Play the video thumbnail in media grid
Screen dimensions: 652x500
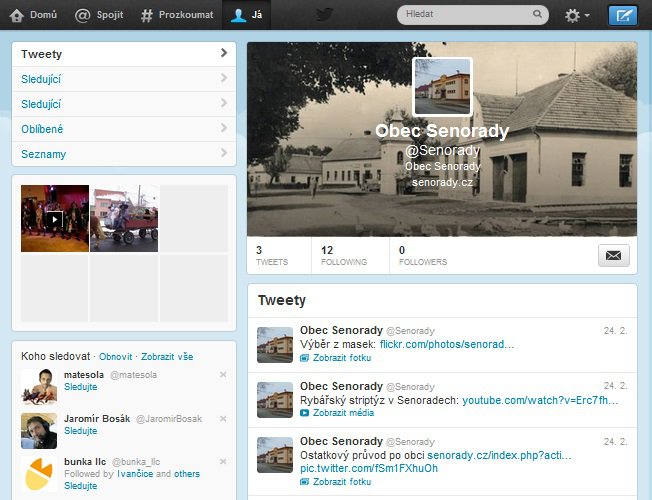(x=55, y=218)
